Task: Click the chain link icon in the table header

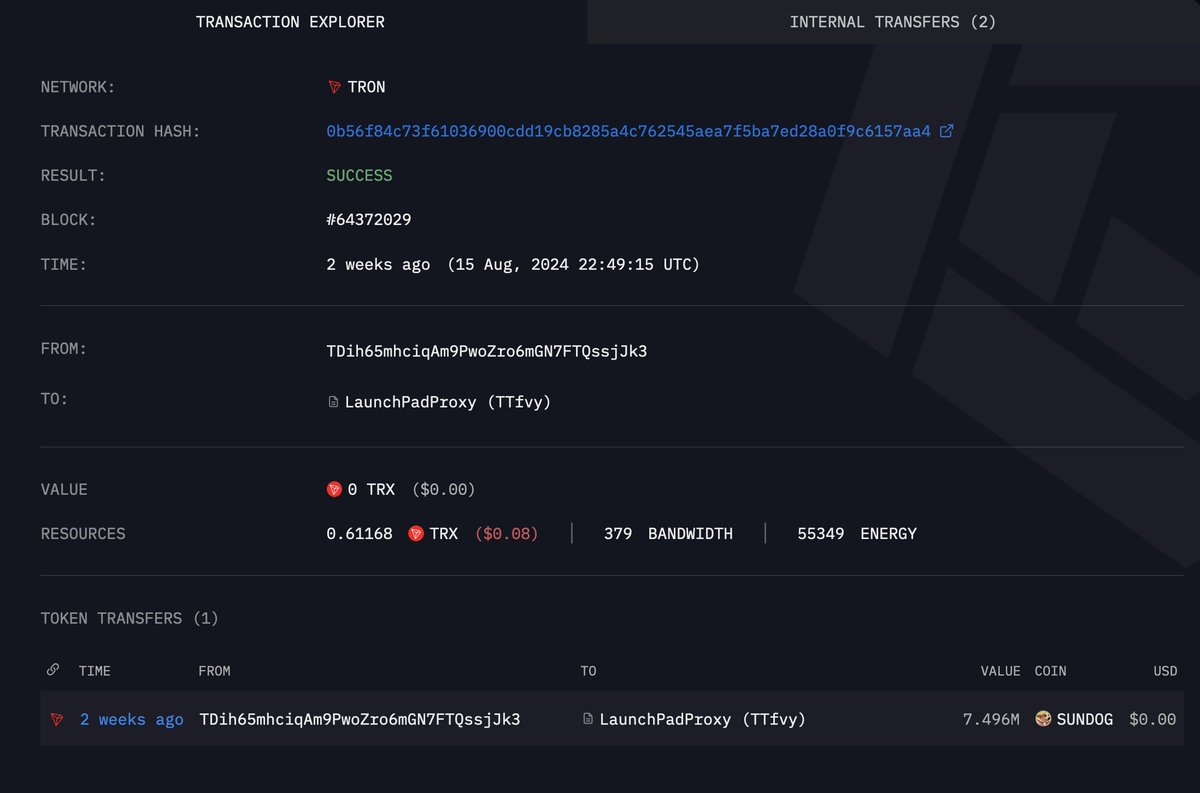Action: (x=52, y=670)
